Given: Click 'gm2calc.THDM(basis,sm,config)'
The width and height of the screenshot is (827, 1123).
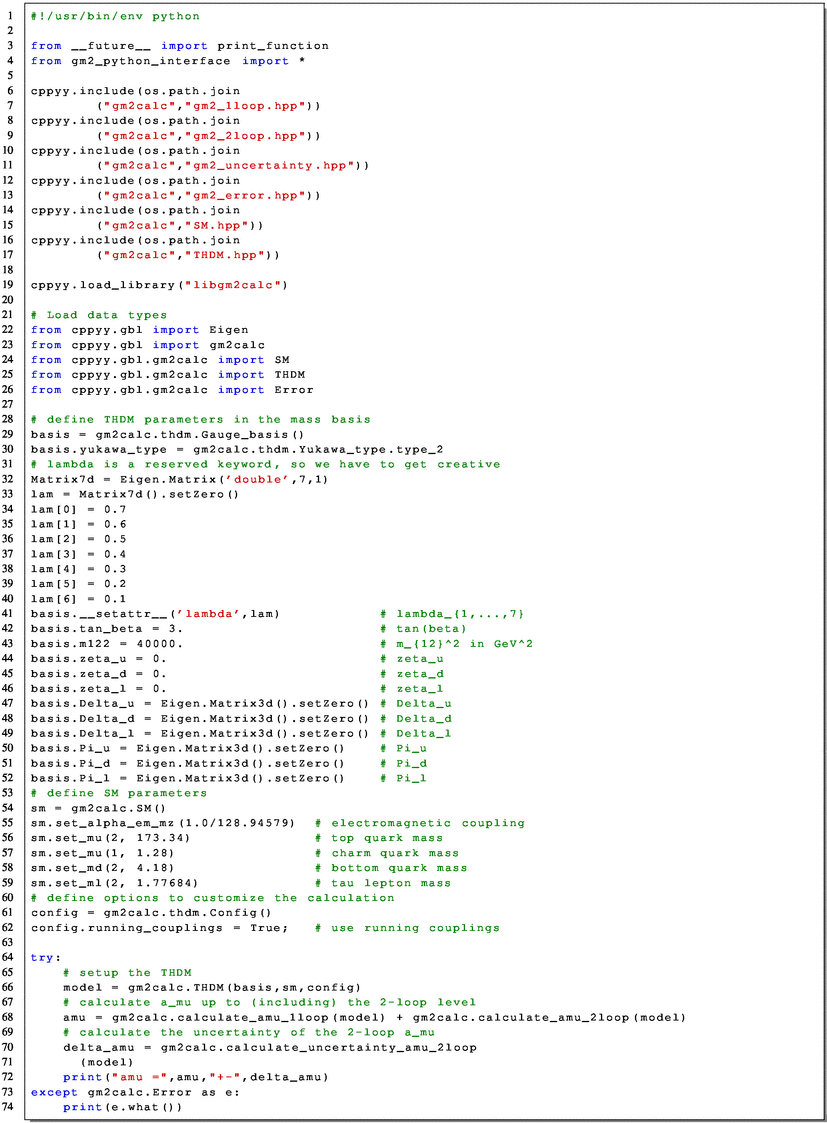Looking at the screenshot, I should pos(244,988).
